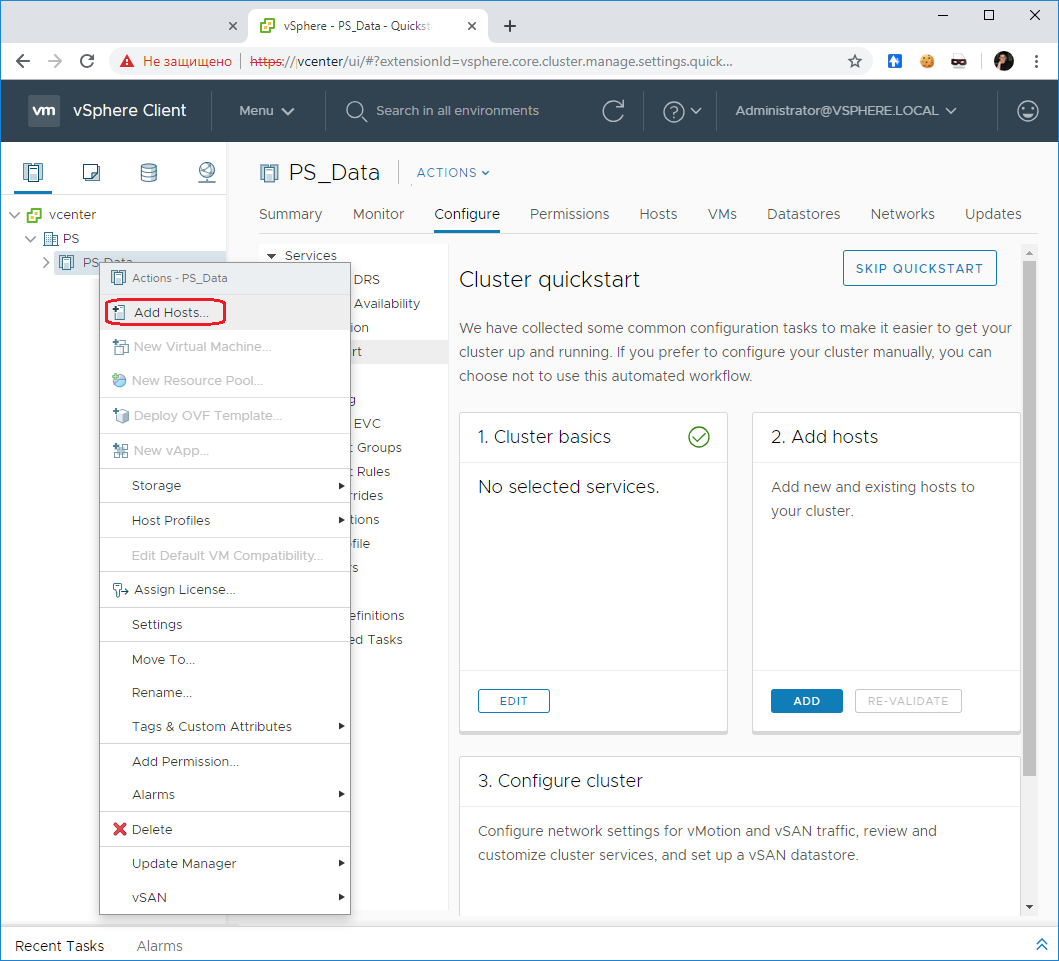The height and width of the screenshot is (961, 1059).
Task: Switch to the Networks tab
Action: coord(902,214)
